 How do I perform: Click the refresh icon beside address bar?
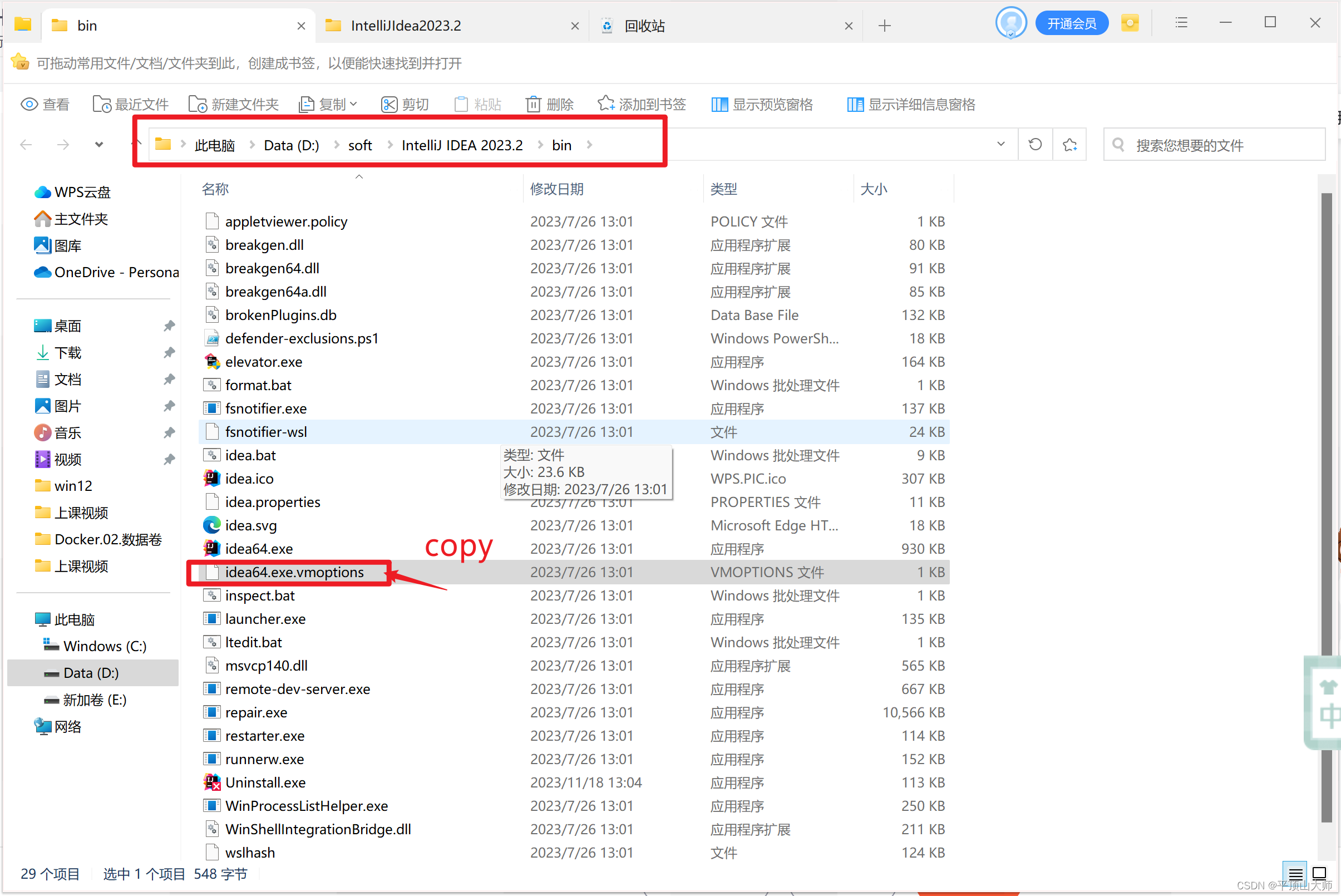(x=1035, y=145)
